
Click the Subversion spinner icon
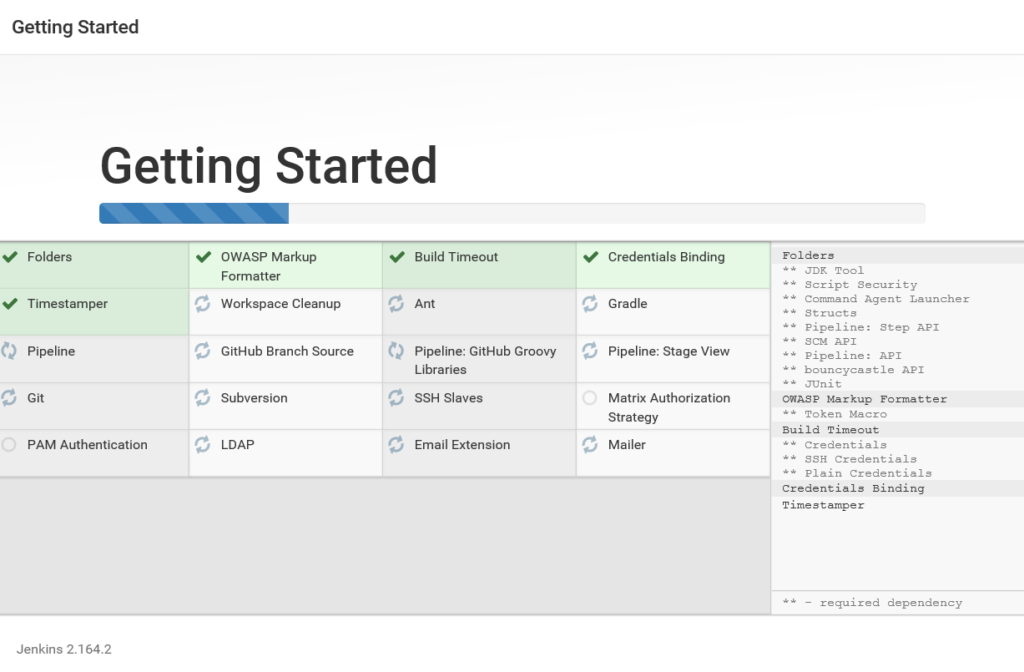pyautogui.click(x=202, y=398)
